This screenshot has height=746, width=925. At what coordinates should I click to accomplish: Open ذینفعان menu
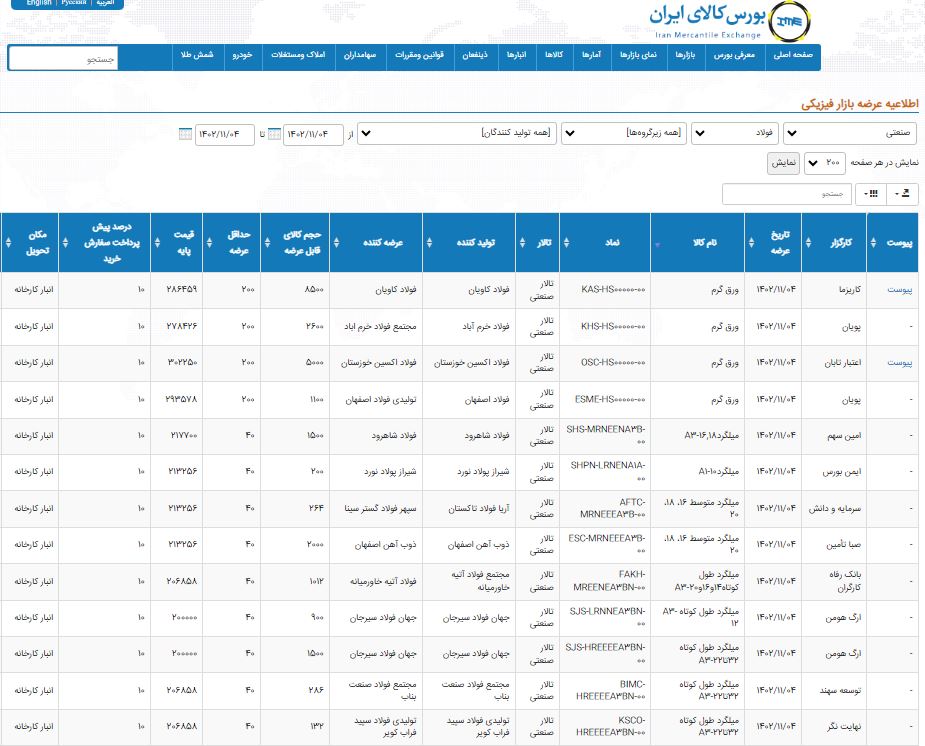[475, 55]
